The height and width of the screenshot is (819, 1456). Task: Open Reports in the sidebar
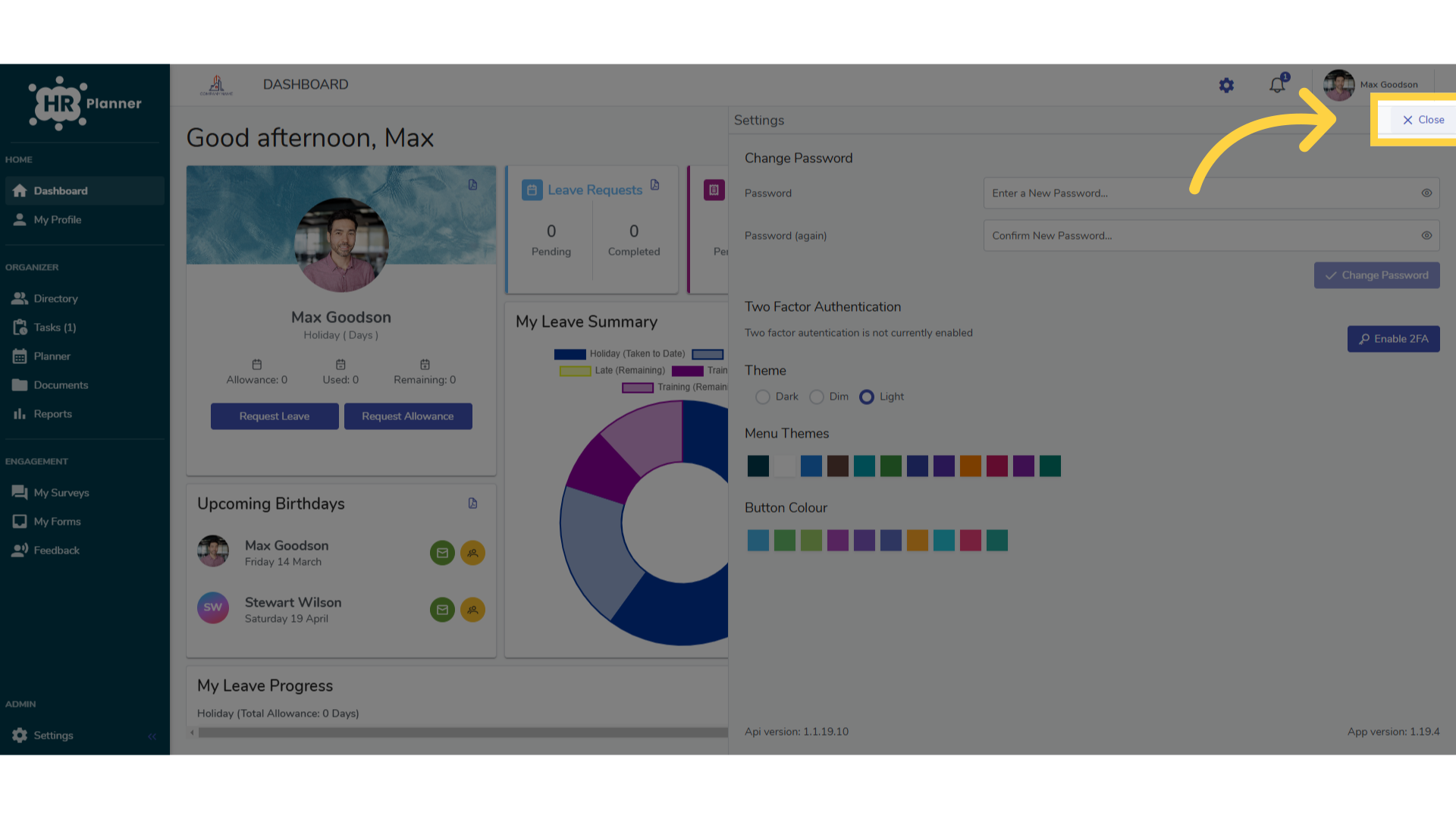click(85, 414)
